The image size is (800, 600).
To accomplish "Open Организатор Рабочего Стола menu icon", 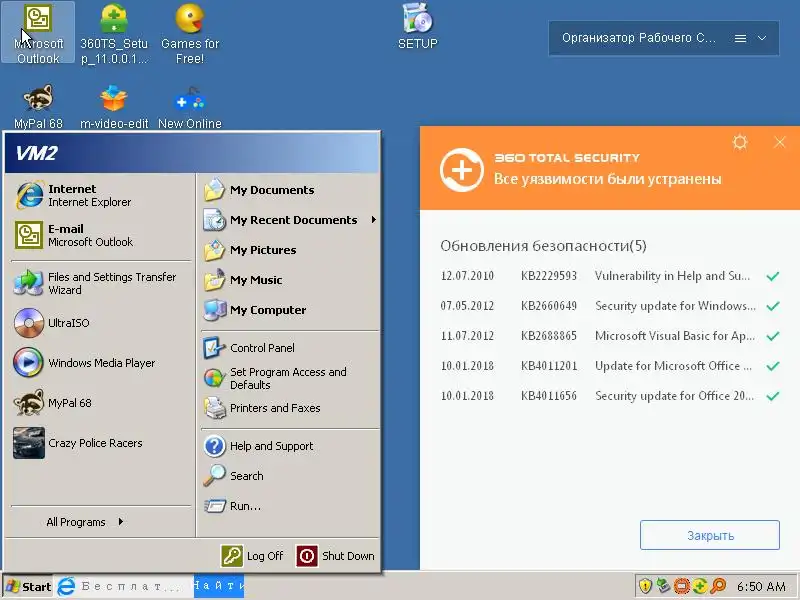I will [x=740, y=38].
